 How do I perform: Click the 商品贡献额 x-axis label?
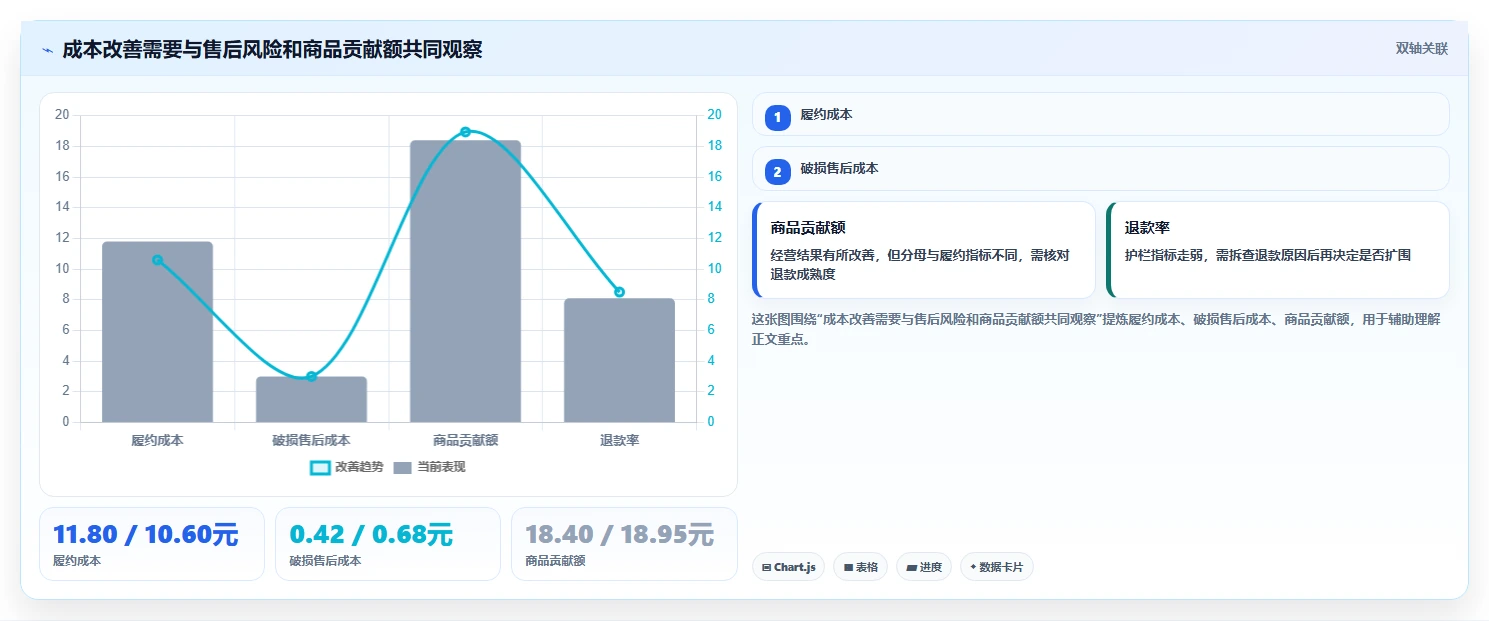pyautogui.click(x=465, y=440)
